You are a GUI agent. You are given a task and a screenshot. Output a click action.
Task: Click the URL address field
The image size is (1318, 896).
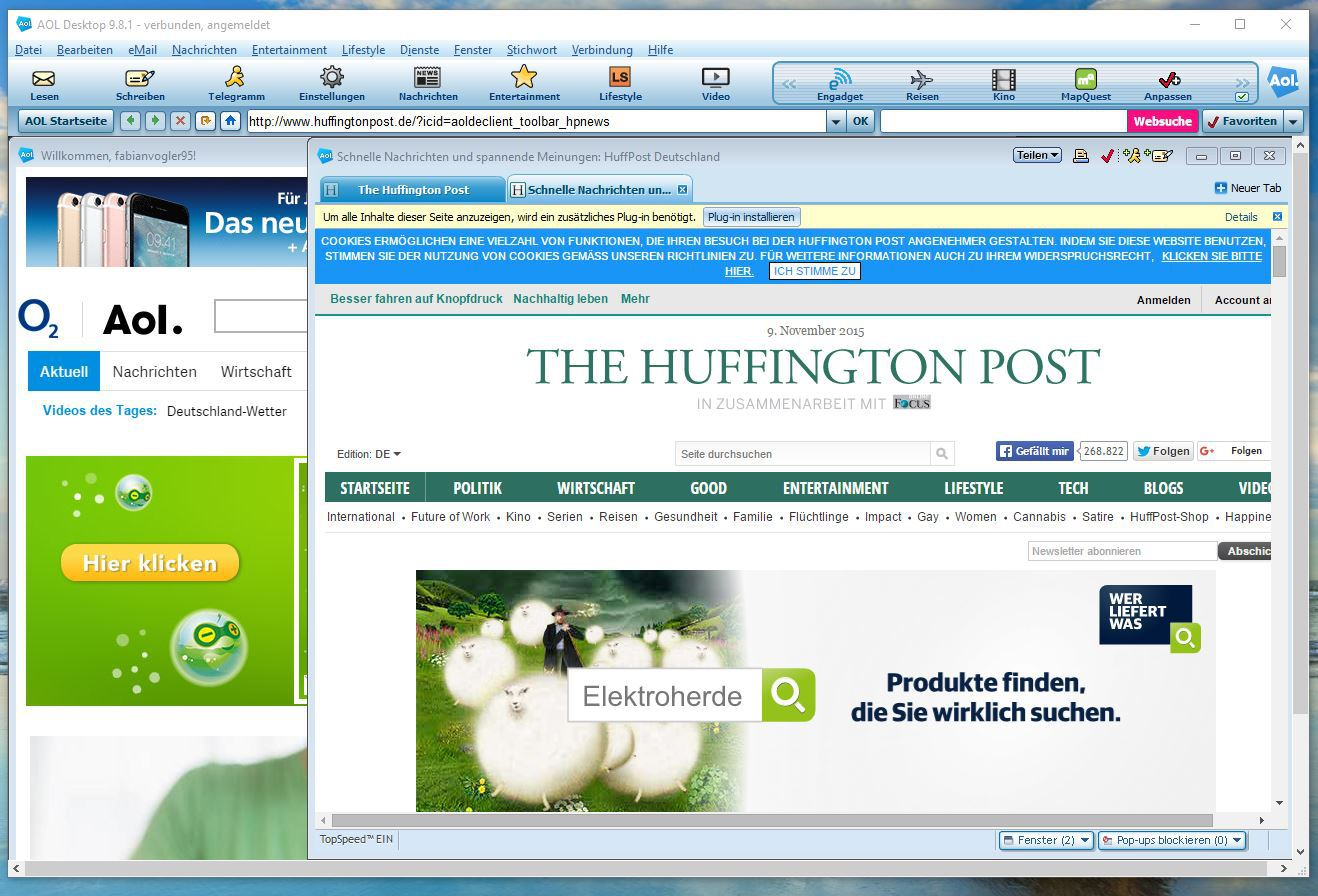tap(536, 121)
